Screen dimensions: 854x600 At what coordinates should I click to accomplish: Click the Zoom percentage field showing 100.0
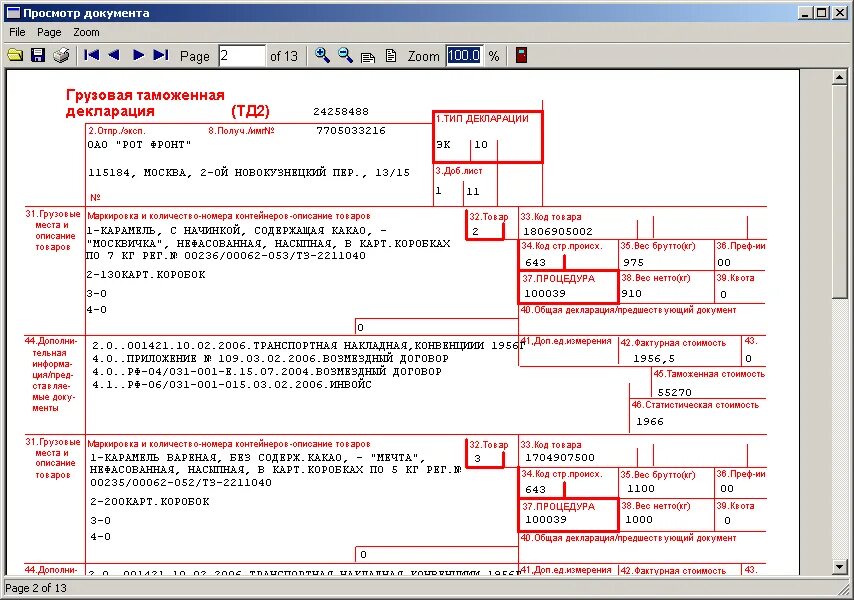pos(464,56)
